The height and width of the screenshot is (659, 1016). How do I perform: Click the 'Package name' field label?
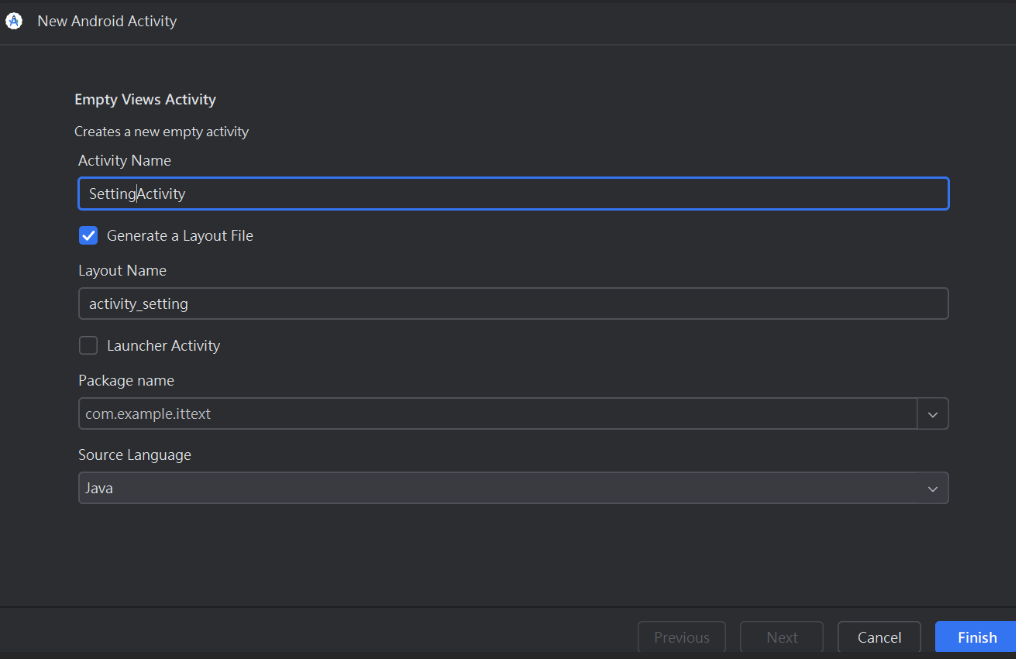tap(126, 380)
